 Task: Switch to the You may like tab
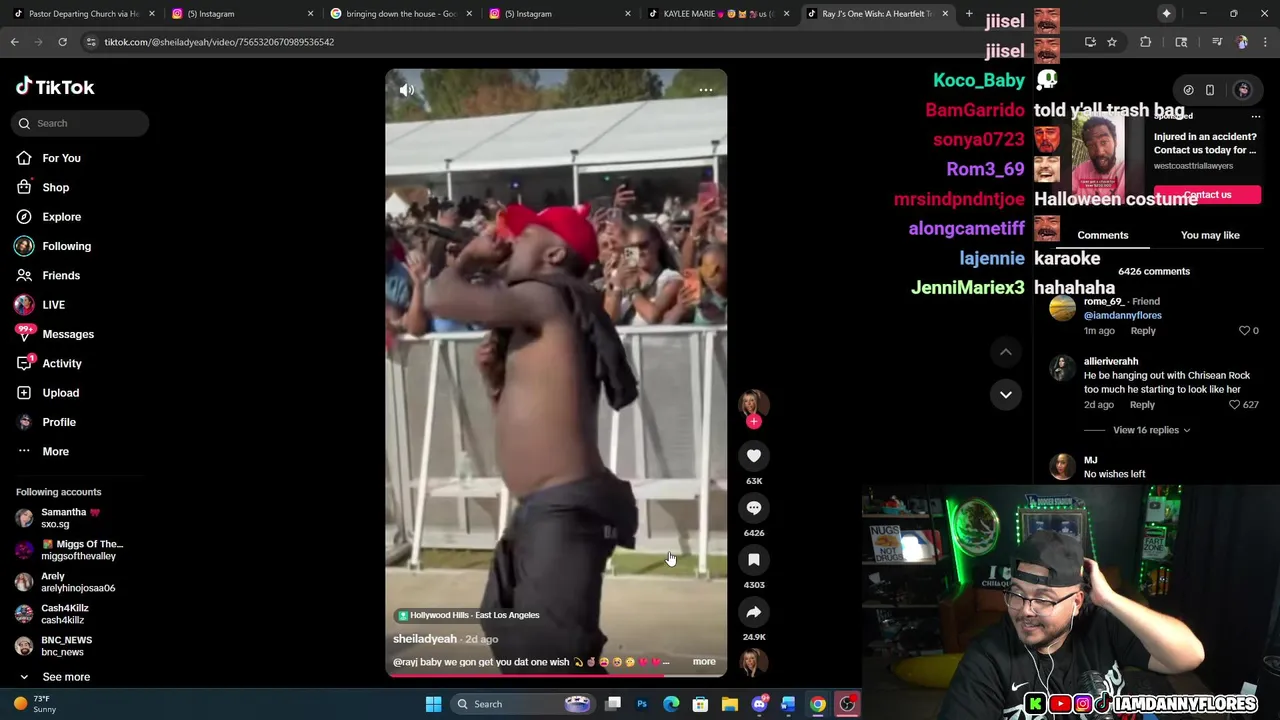click(x=1210, y=235)
